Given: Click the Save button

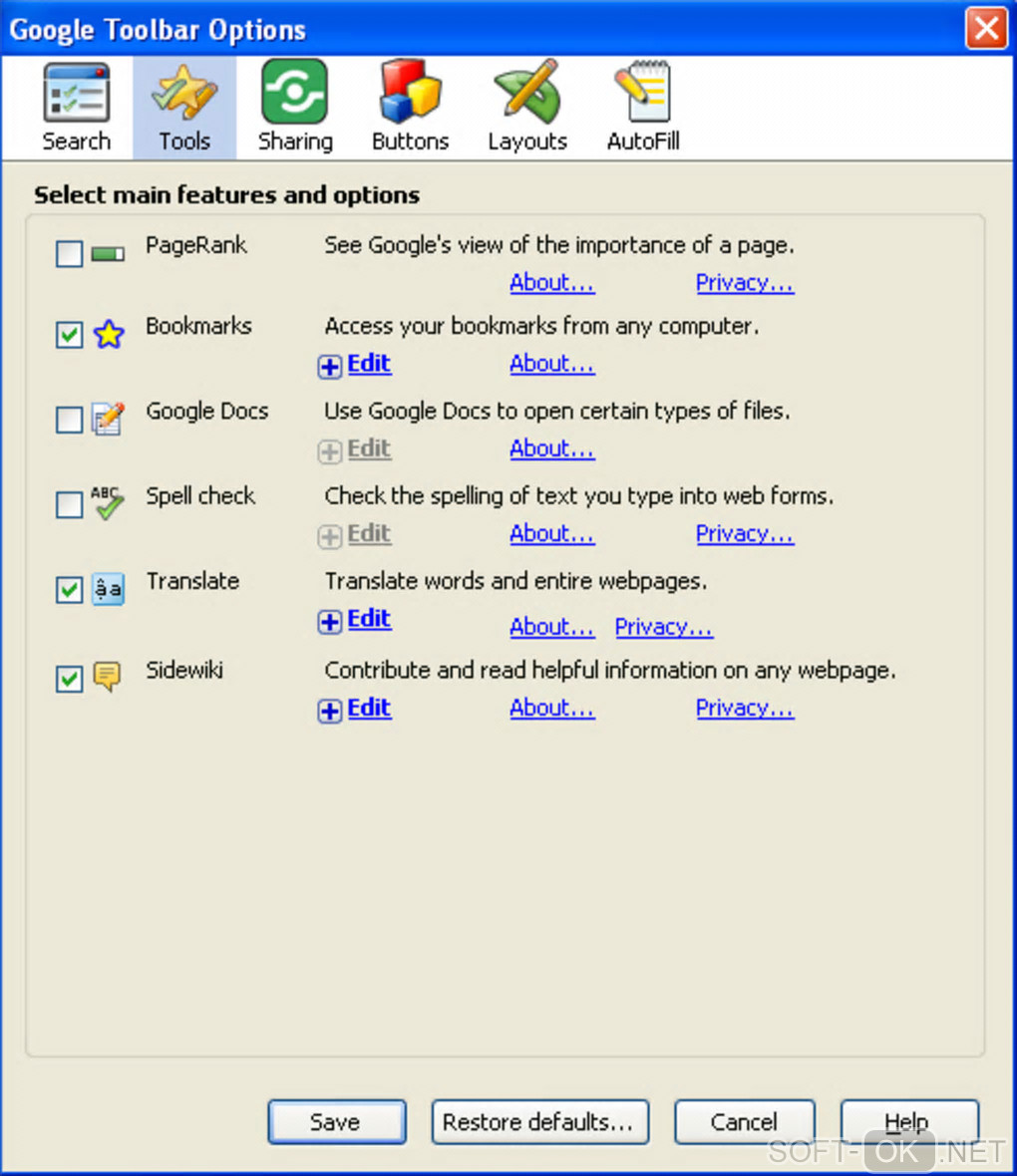Looking at the screenshot, I should pos(336,1122).
